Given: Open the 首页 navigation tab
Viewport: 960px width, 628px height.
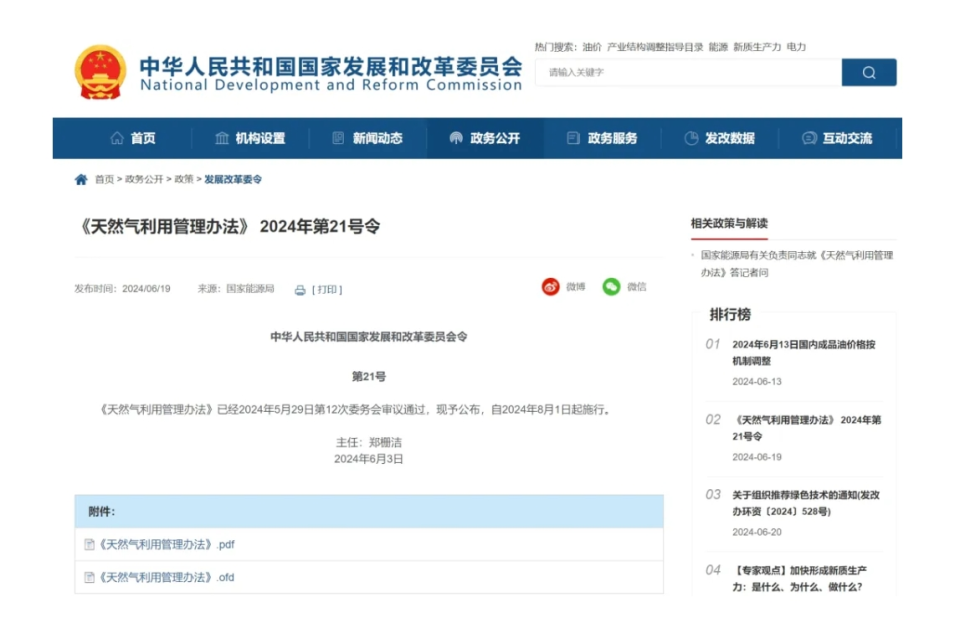Looking at the screenshot, I should pyautogui.click(x=133, y=138).
